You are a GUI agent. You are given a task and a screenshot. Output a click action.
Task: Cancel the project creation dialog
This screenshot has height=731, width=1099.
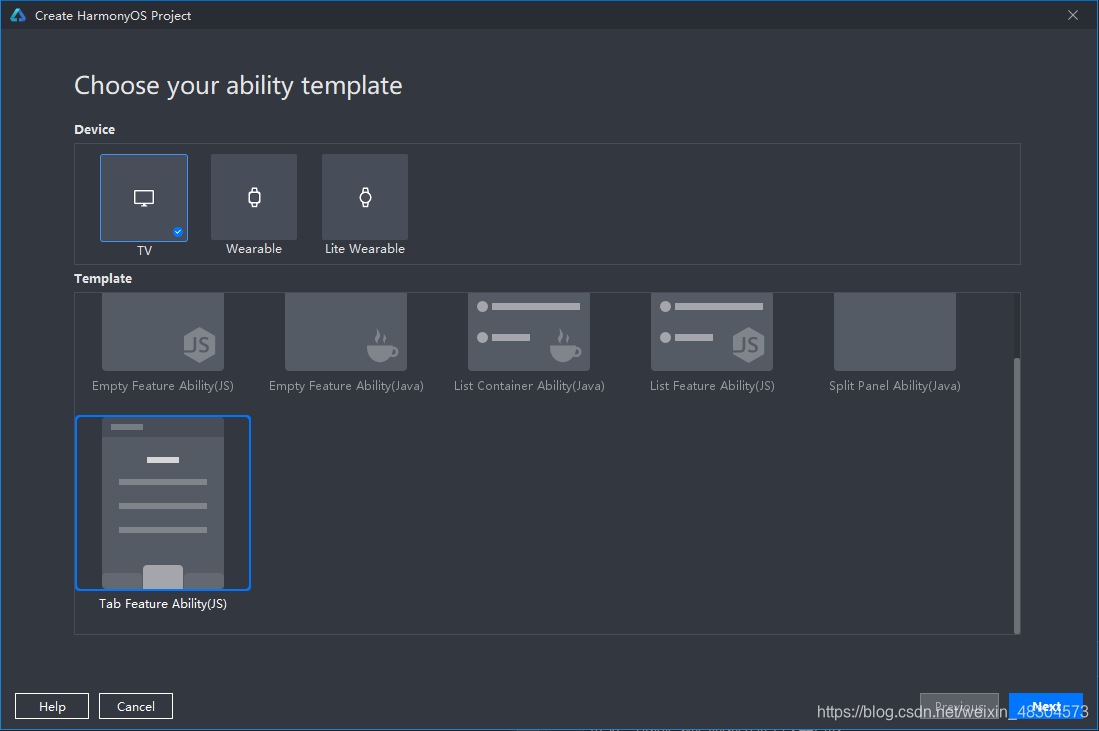click(x=135, y=706)
